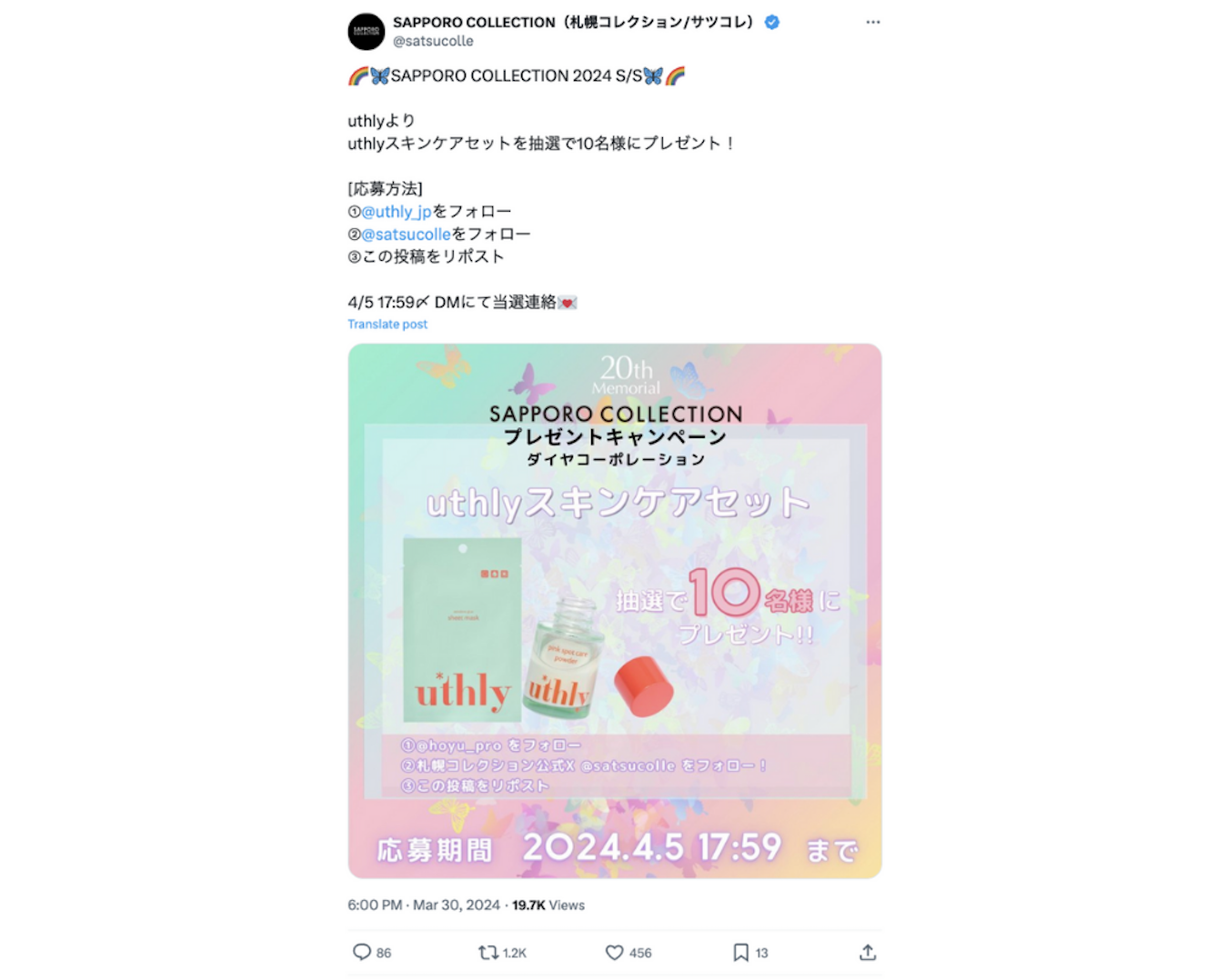Open the reply comment icon

tap(362, 952)
